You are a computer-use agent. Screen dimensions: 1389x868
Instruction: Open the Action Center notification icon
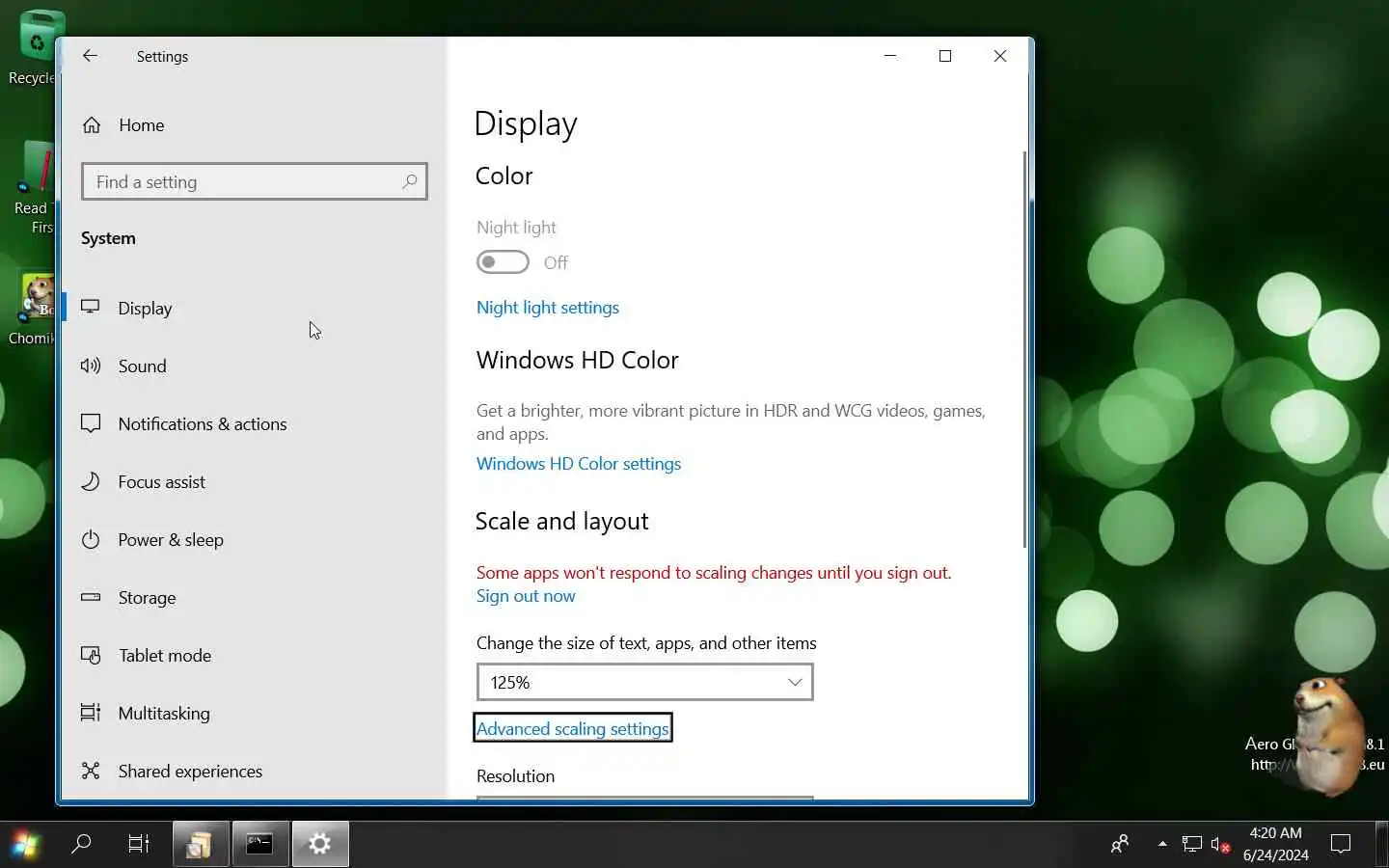[1341, 845]
